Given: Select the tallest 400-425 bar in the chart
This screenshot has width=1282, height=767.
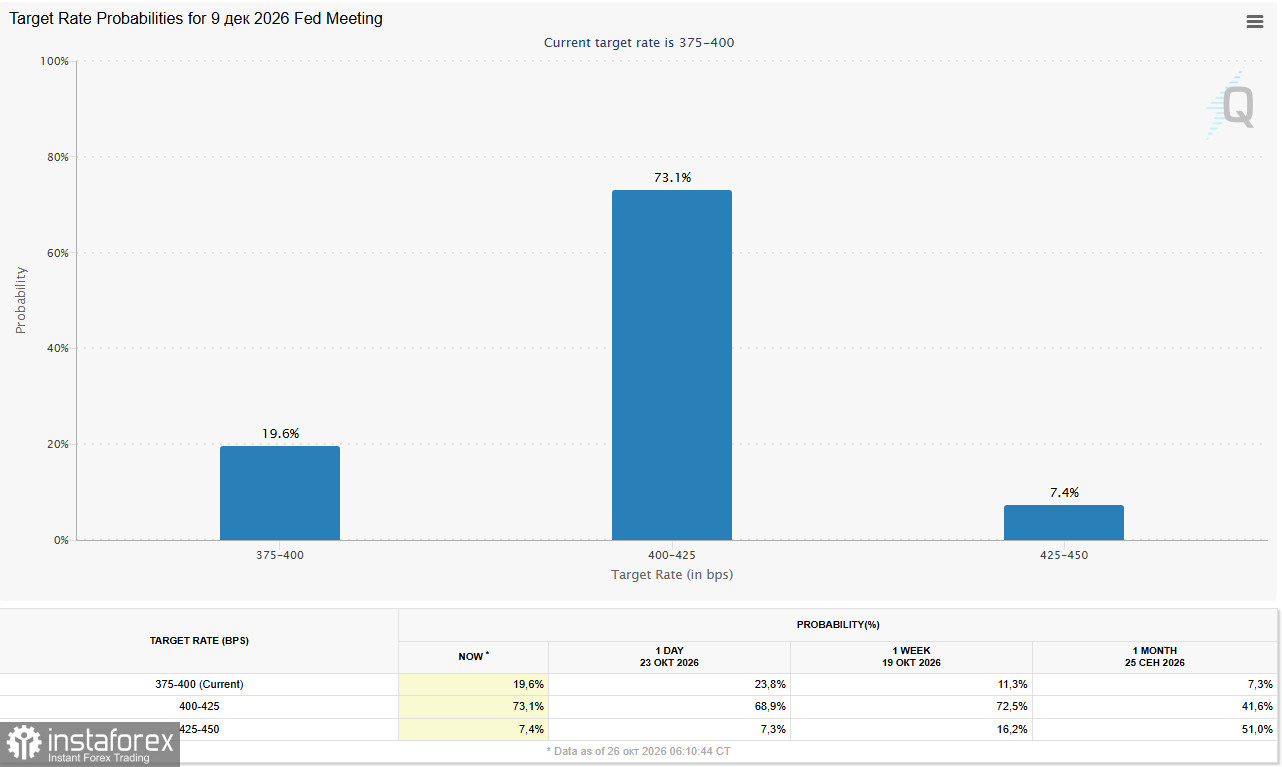Looking at the screenshot, I should [x=672, y=365].
